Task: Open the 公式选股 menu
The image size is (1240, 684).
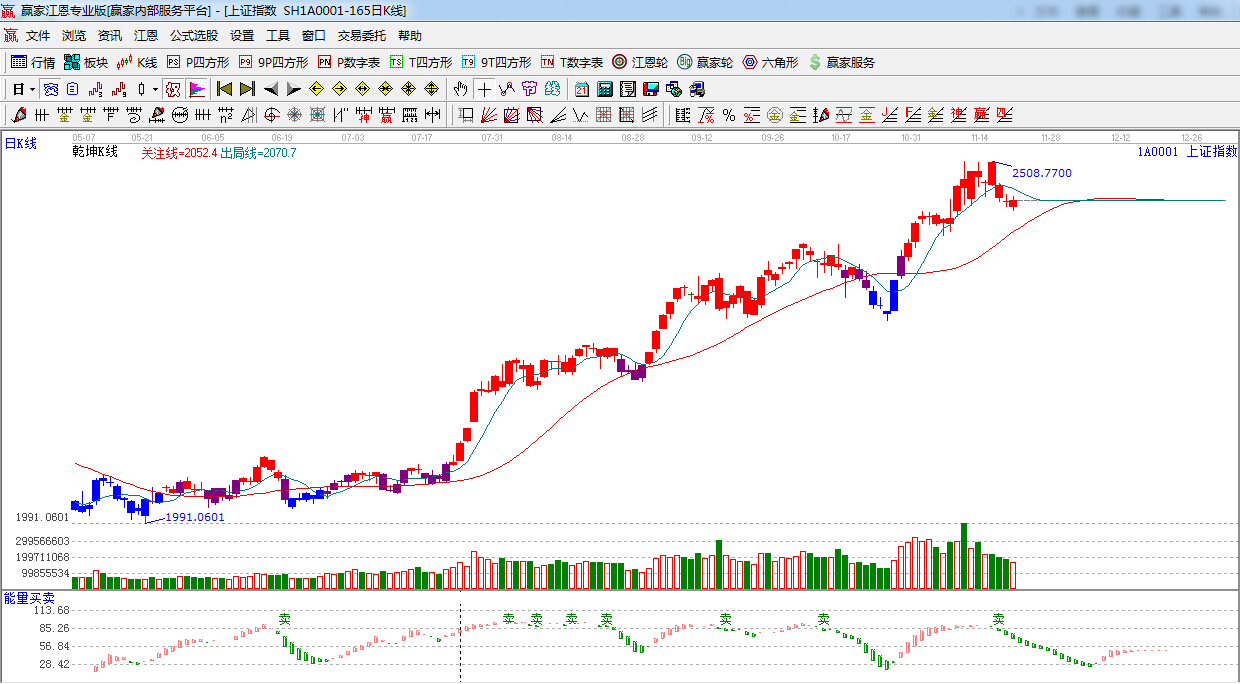Action: point(193,36)
